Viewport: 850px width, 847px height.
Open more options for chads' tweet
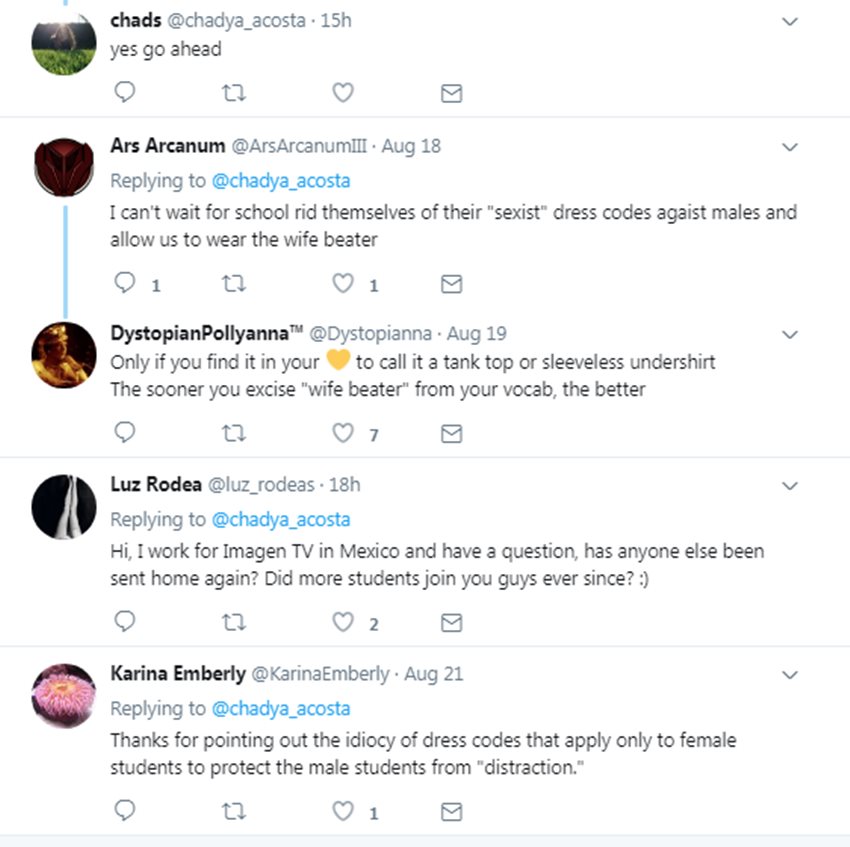click(x=790, y=21)
